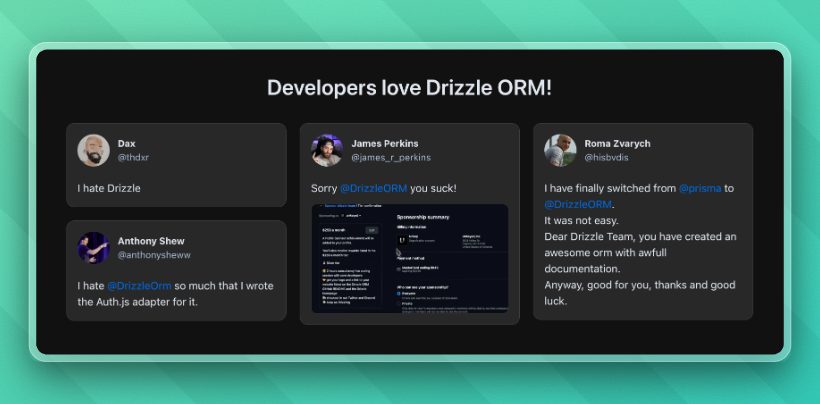Open the @james_r_perkins handle
The image size is (820, 404).
point(391,158)
